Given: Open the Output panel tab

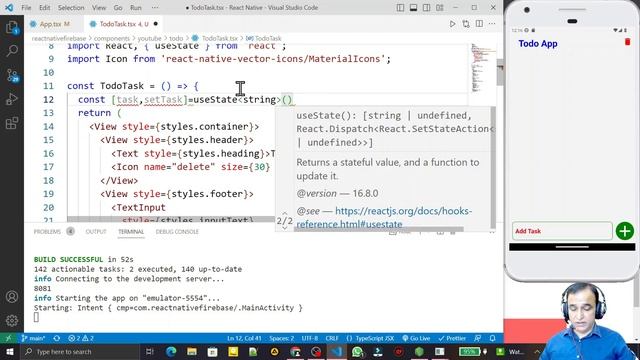Looking at the screenshot, I should [x=96, y=231].
